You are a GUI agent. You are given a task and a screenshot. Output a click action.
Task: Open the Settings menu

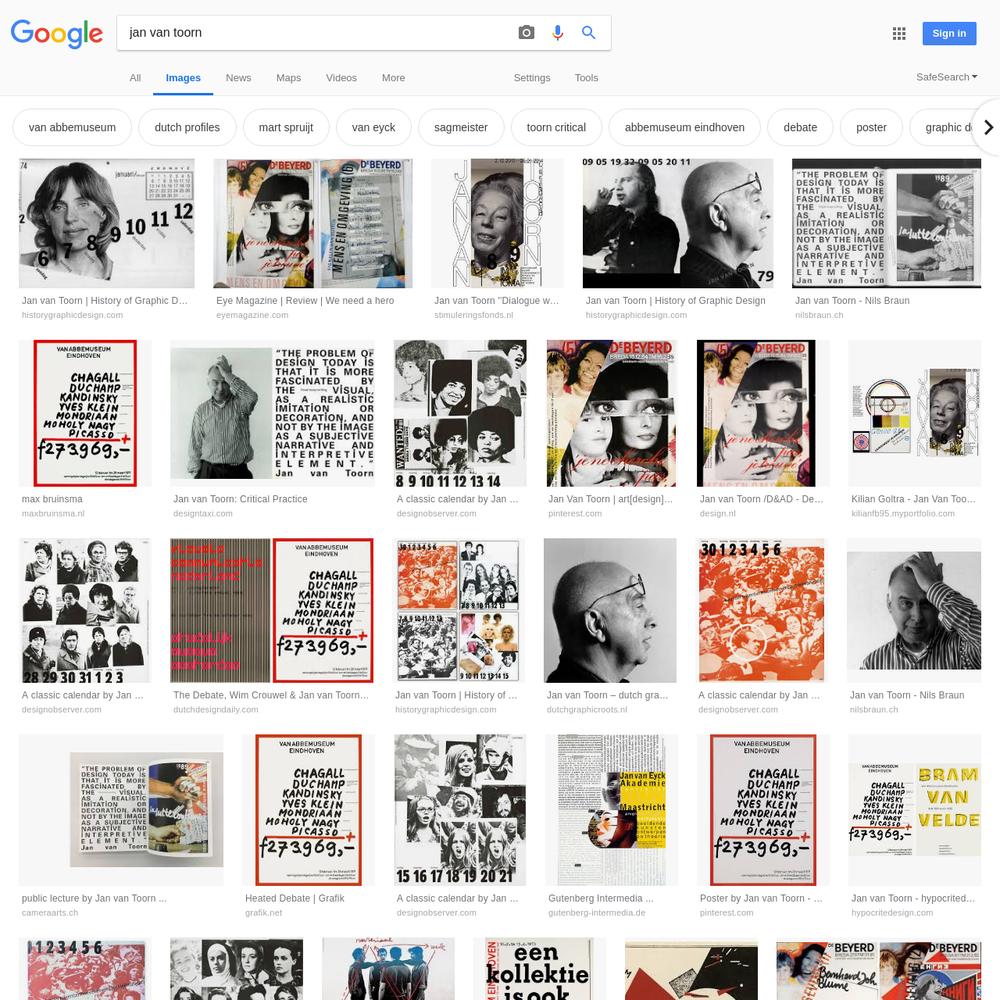(x=532, y=78)
